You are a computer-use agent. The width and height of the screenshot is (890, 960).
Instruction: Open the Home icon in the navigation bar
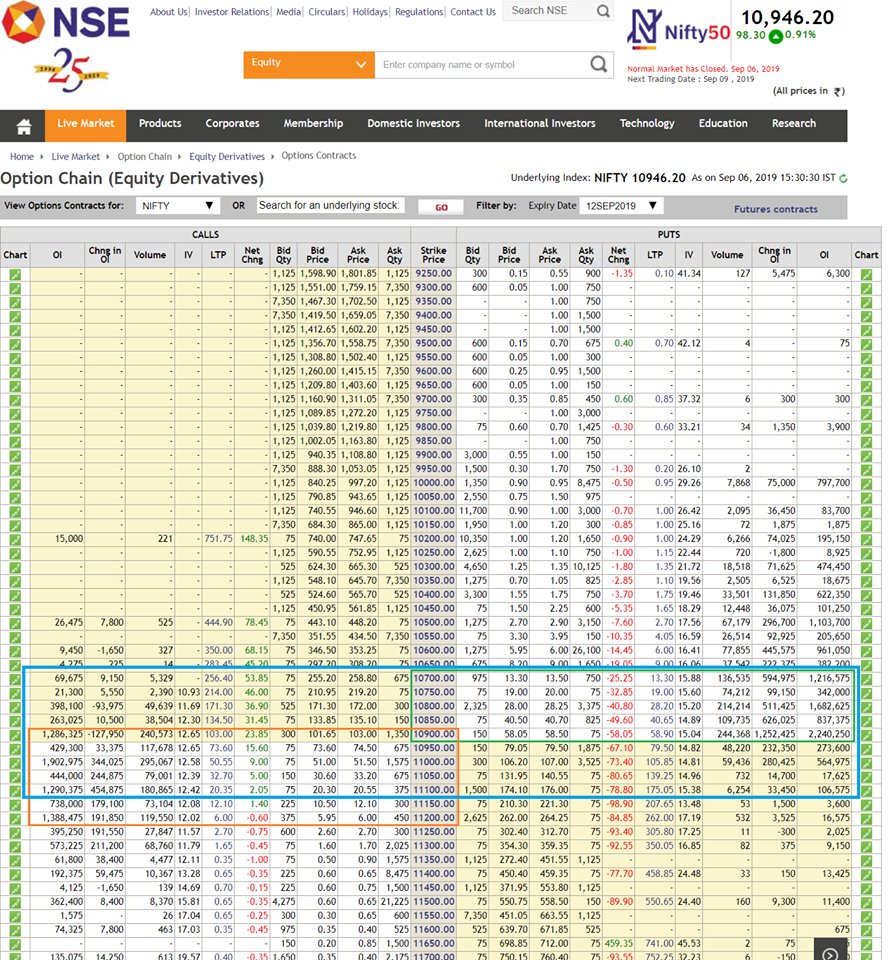[x=24, y=126]
